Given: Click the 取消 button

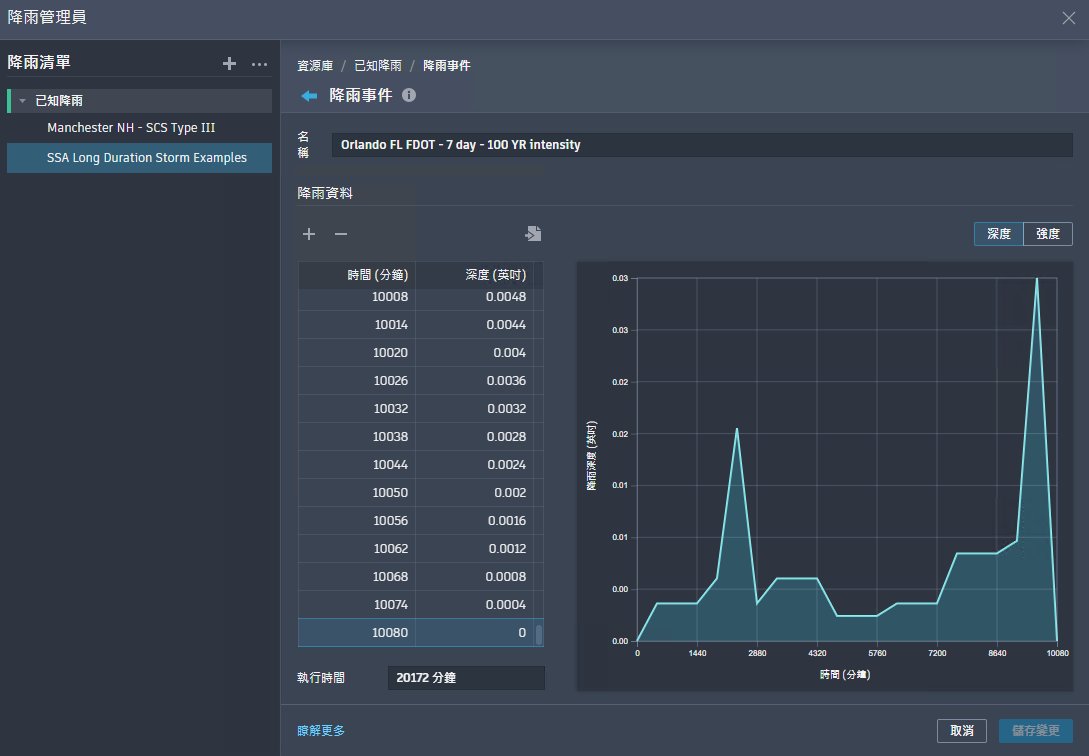Looking at the screenshot, I should point(961,731).
